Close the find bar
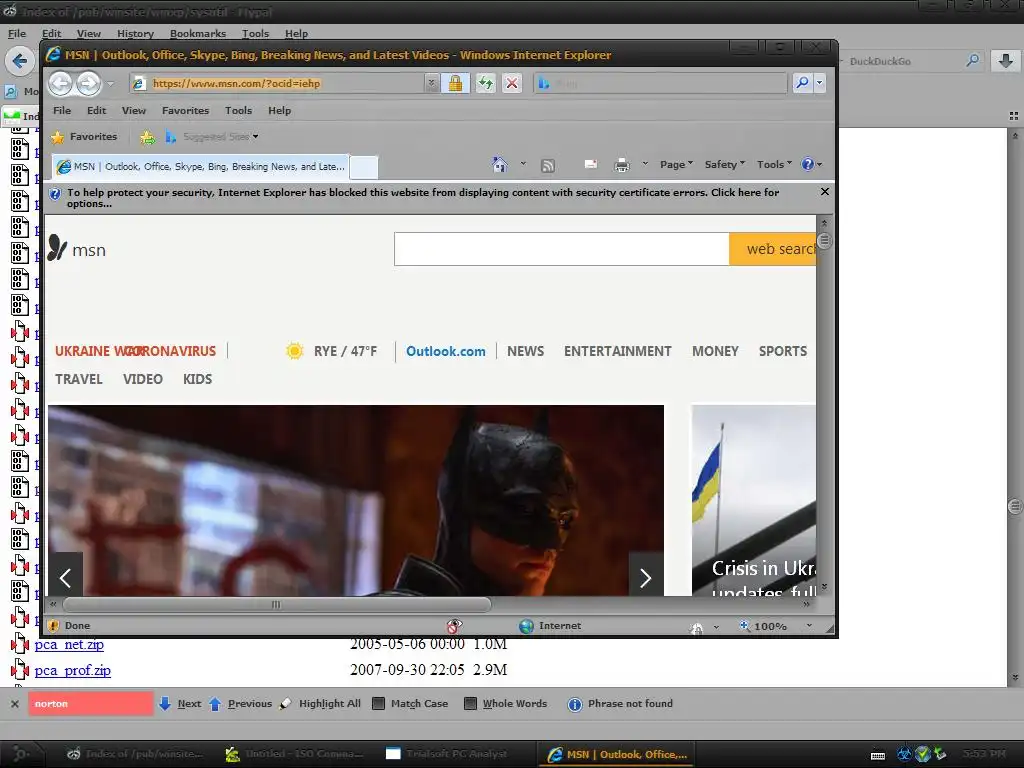Image resolution: width=1024 pixels, height=768 pixels. click(14, 704)
